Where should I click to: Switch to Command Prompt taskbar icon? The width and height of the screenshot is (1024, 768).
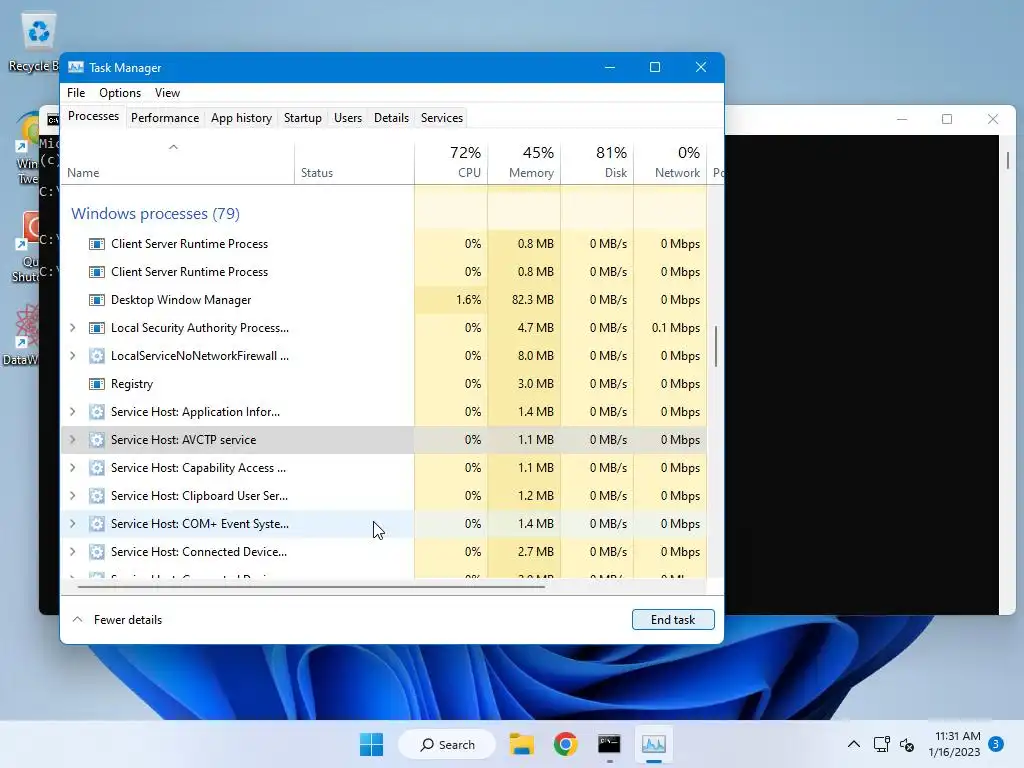[609, 744]
